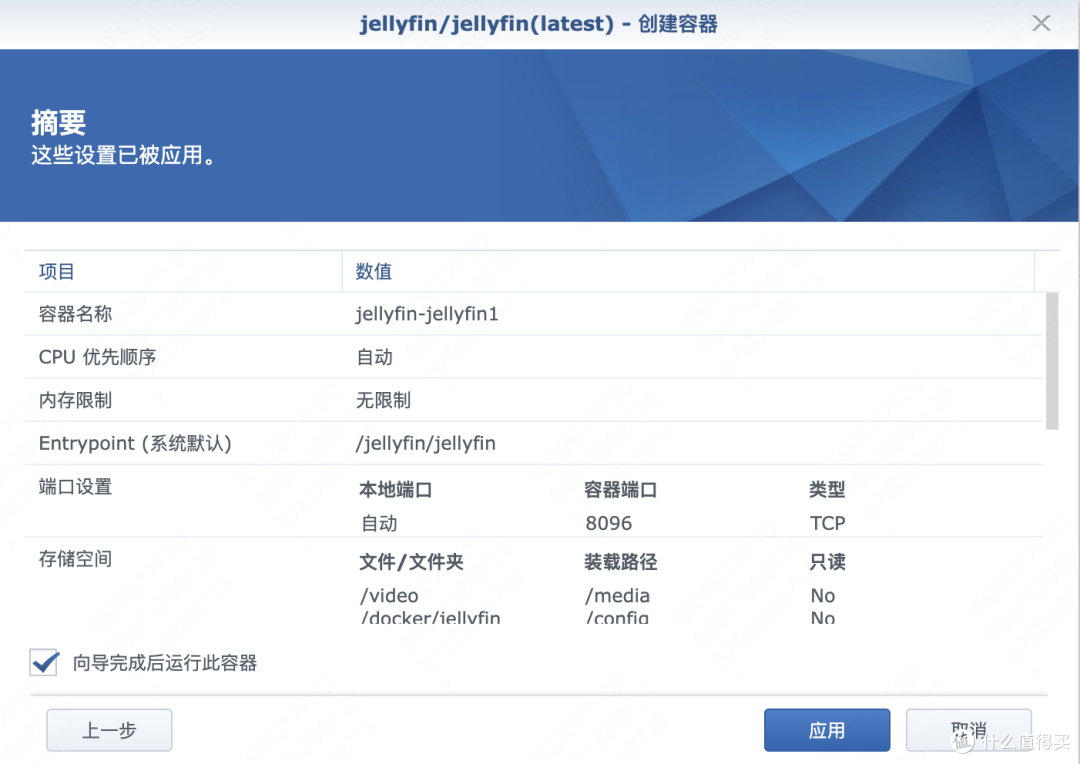Select the CPU 优先顺序 row label
1080x764 pixels.
(97, 357)
